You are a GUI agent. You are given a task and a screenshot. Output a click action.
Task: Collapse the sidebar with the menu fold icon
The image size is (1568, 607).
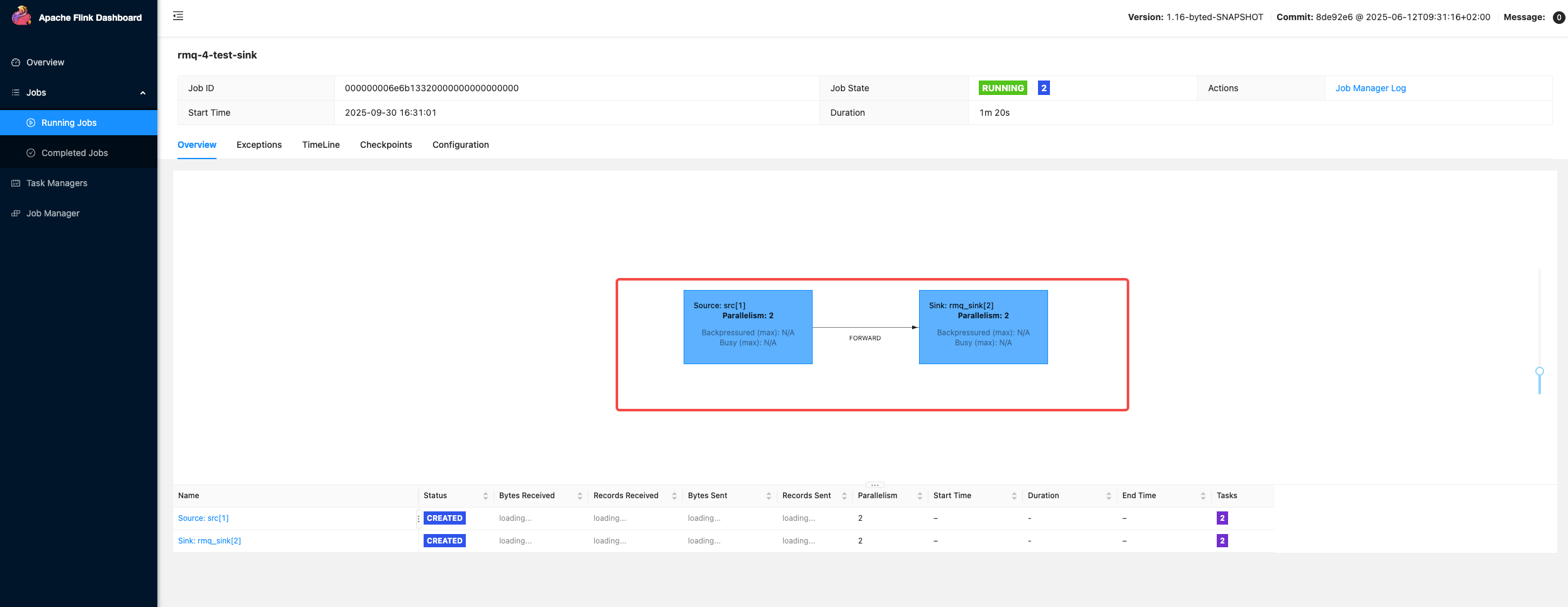[178, 16]
